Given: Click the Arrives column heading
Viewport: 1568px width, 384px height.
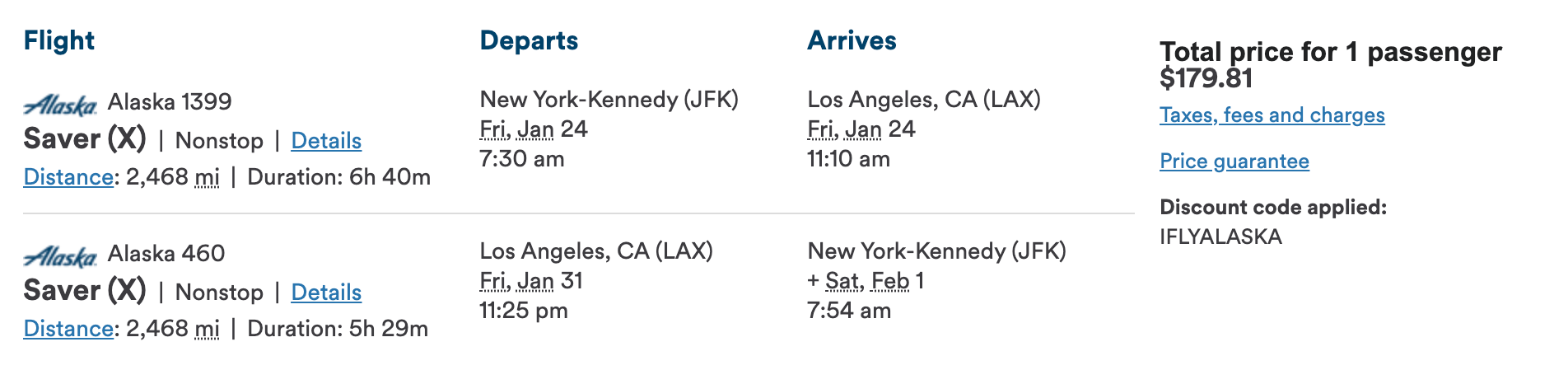Looking at the screenshot, I should click(852, 41).
